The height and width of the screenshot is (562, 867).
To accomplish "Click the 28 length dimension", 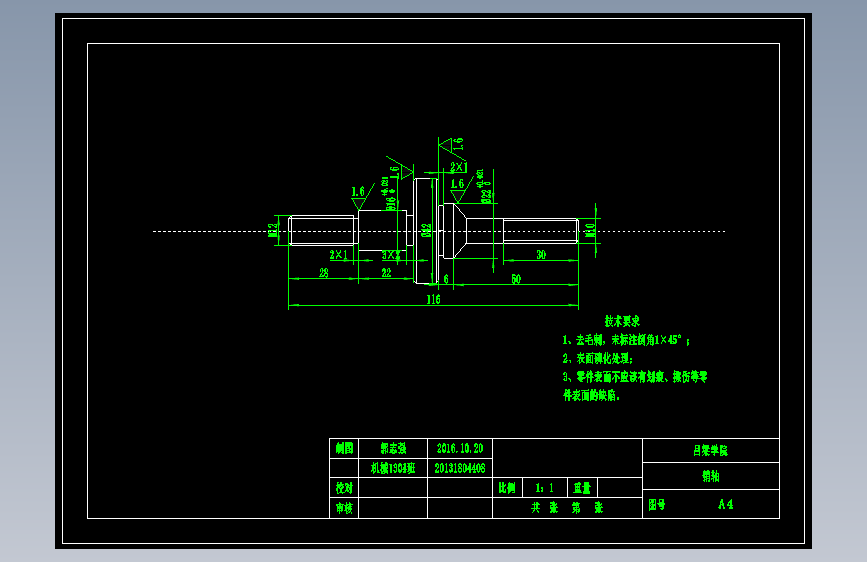I will tap(323, 273).
